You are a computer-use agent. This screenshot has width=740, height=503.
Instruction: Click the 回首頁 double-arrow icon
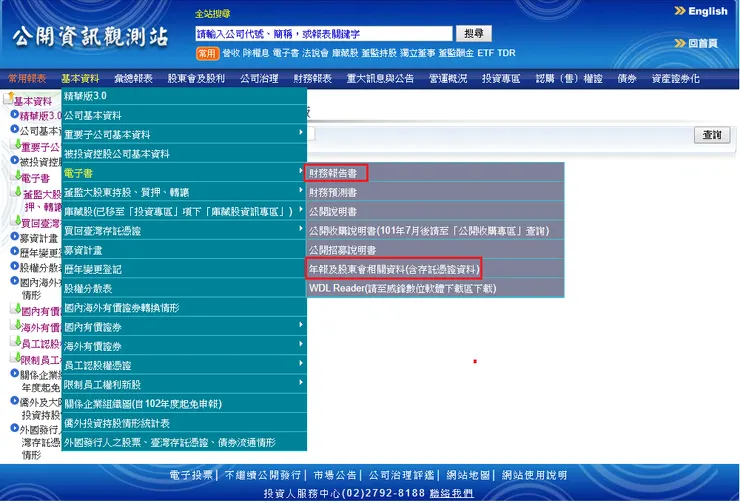(680, 43)
